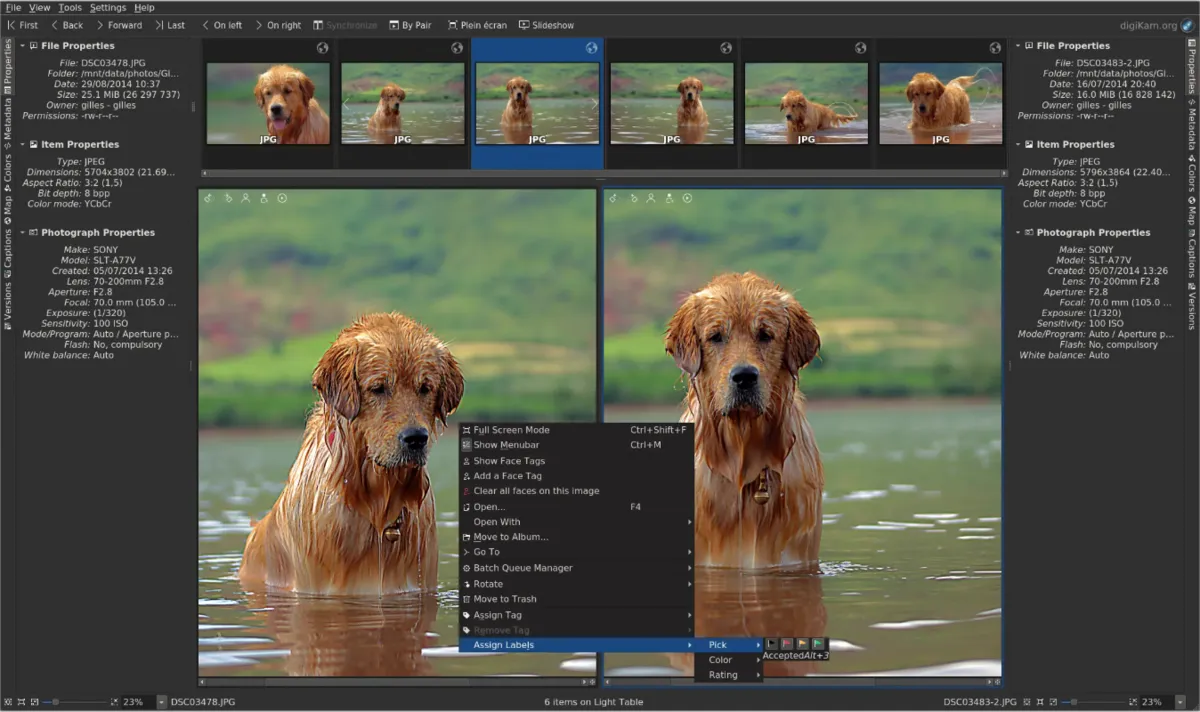The height and width of the screenshot is (712, 1200).
Task: Click the play icon on left preview overlay
Action: [x=282, y=198]
